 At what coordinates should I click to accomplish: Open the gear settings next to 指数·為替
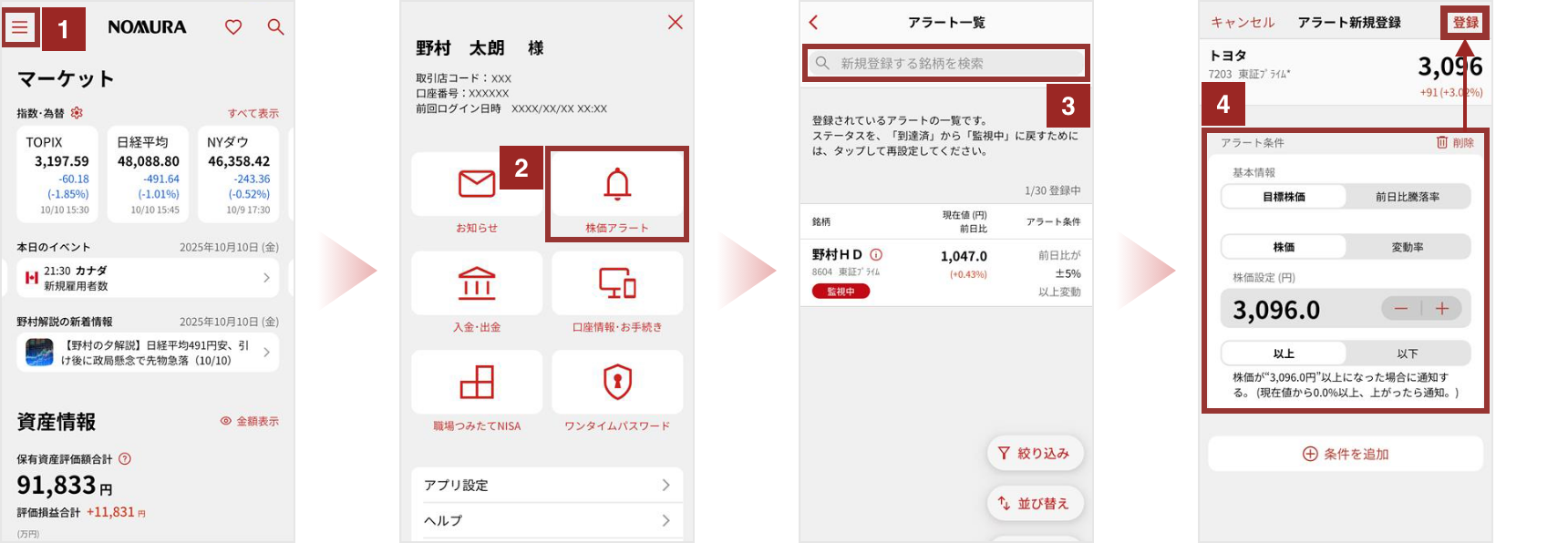[77, 113]
